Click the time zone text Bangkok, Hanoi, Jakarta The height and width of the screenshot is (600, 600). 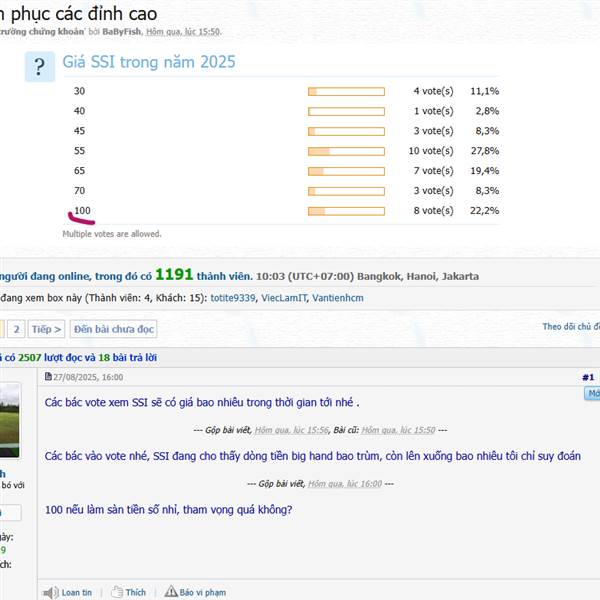pyautogui.click(x=418, y=276)
